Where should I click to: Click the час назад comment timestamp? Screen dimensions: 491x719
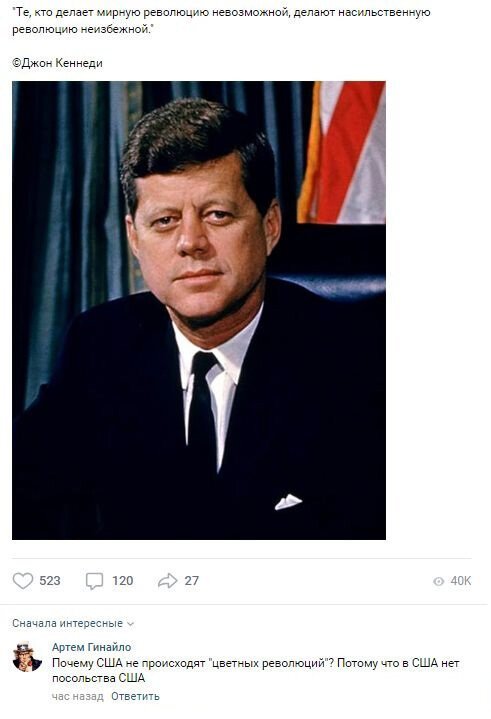pyautogui.click(x=77, y=697)
